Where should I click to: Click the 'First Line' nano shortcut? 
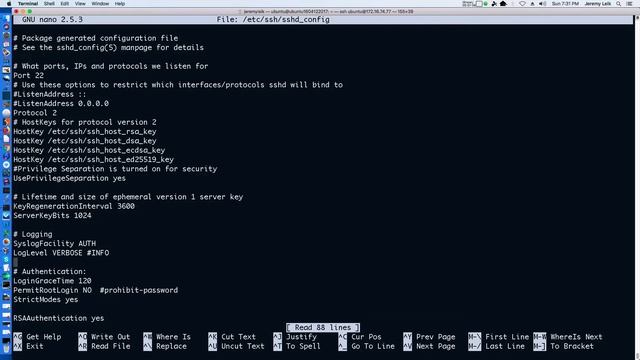tap(498, 337)
